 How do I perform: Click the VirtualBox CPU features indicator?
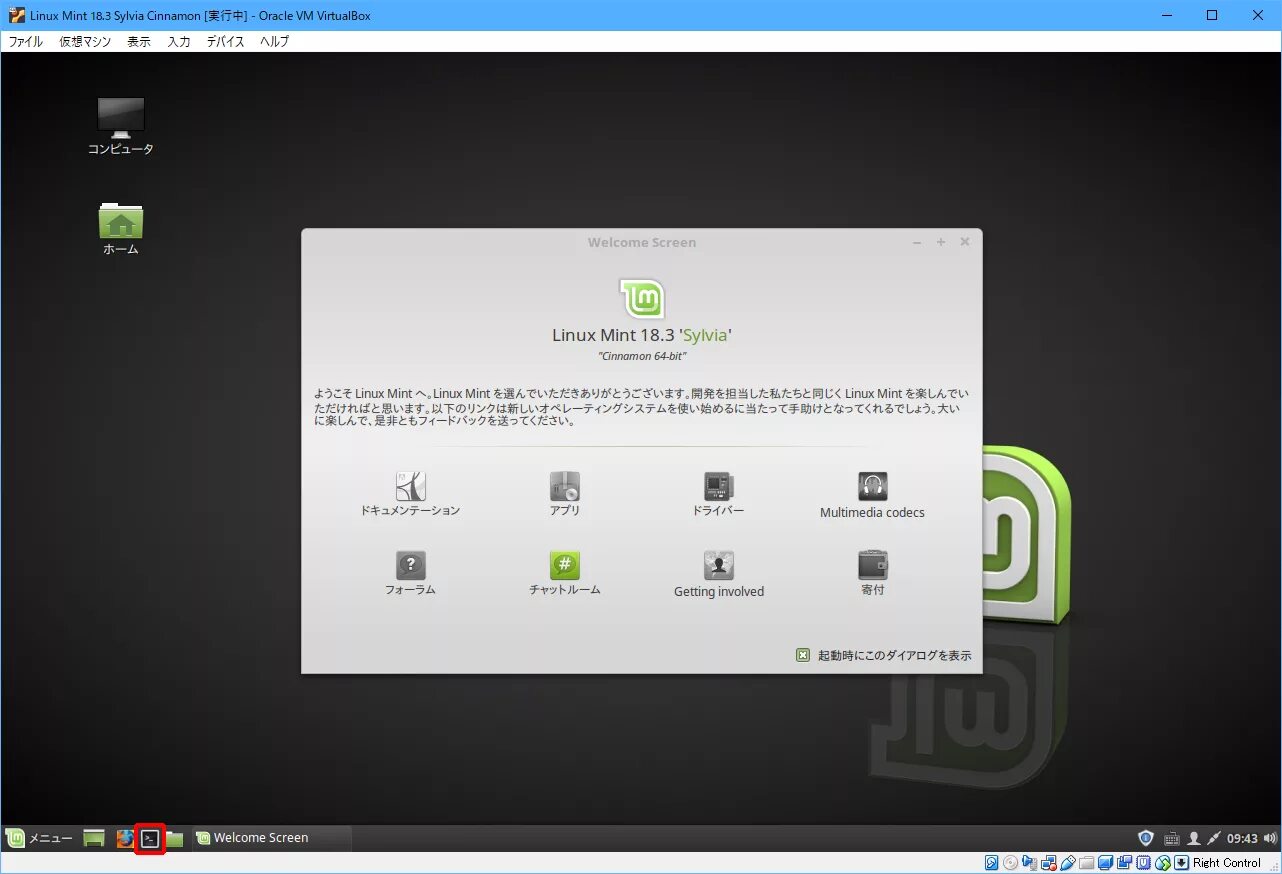pyautogui.click(x=1144, y=862)
